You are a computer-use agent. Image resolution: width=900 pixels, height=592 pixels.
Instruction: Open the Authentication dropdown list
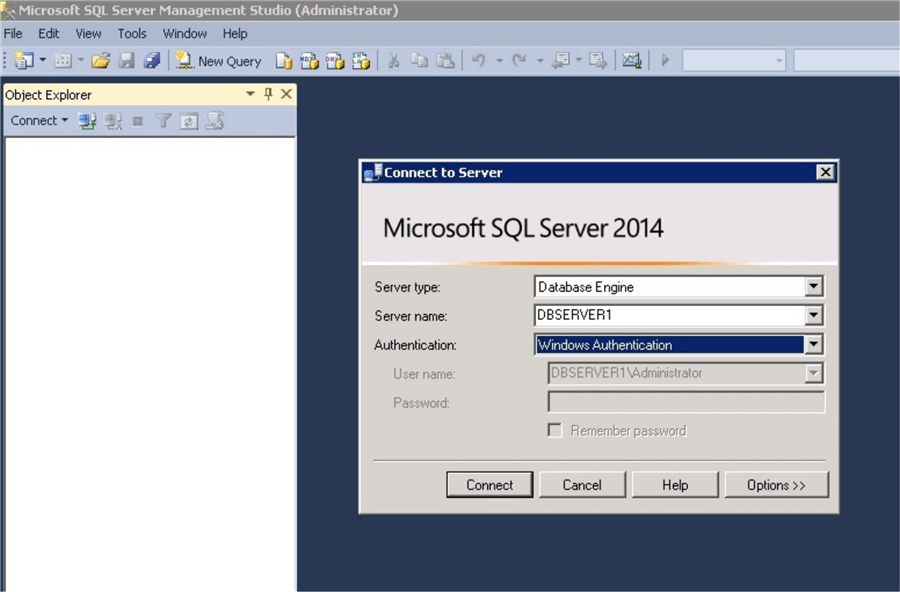(813, 345)
